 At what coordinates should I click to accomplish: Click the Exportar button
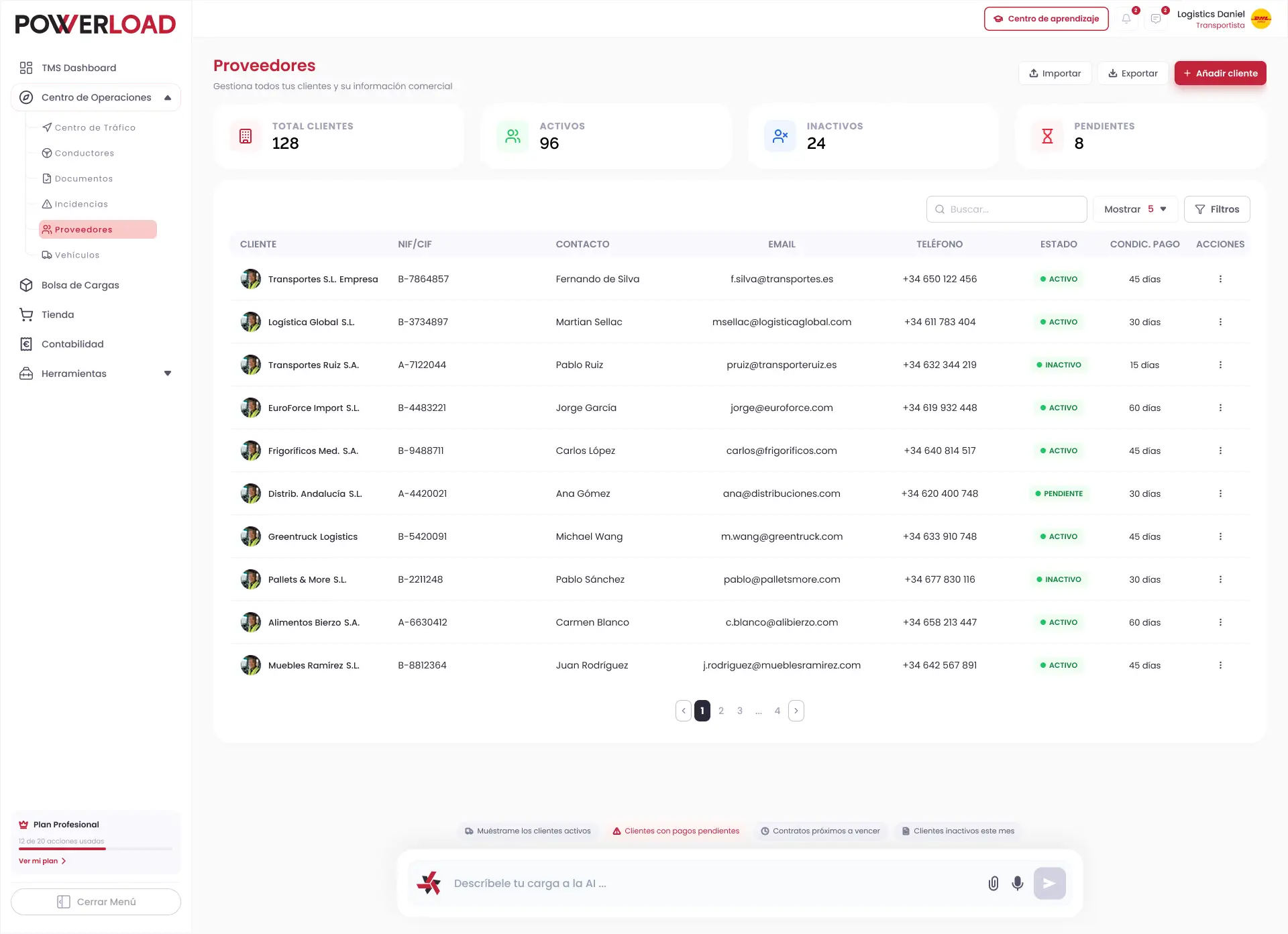(x=1133, y=73)
